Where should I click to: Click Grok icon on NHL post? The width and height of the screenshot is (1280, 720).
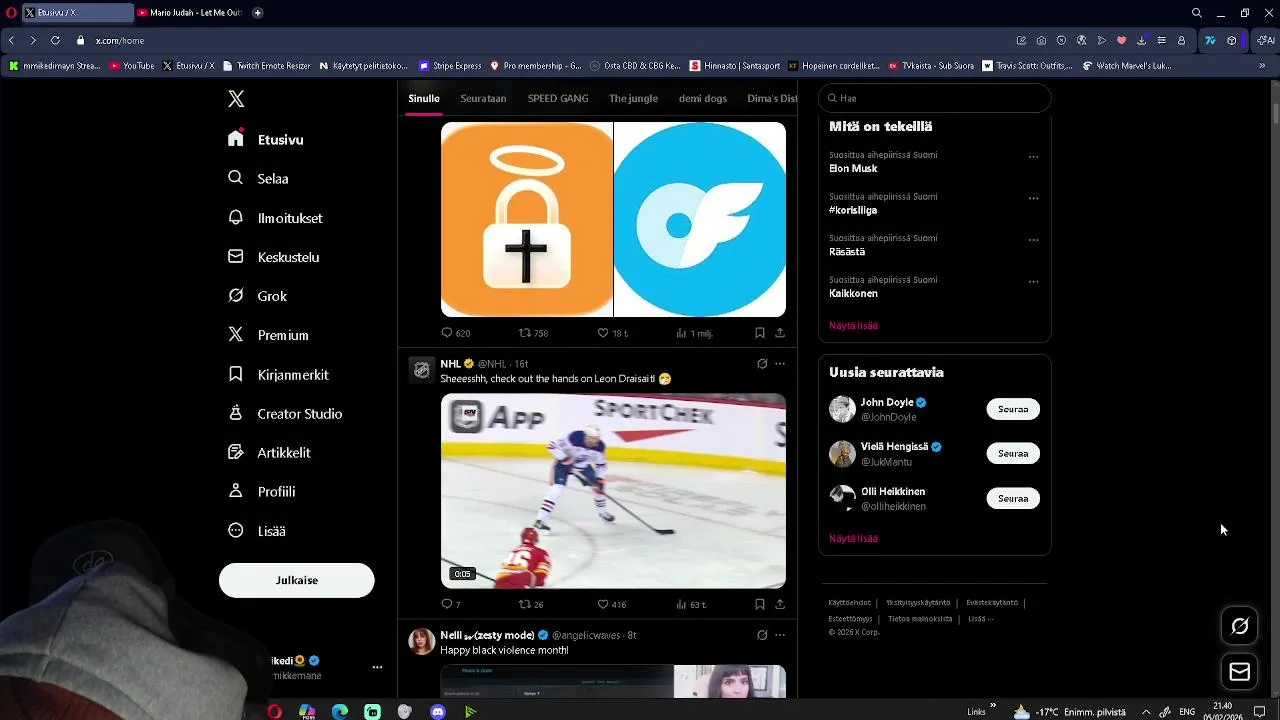click(x=762, y=364)
